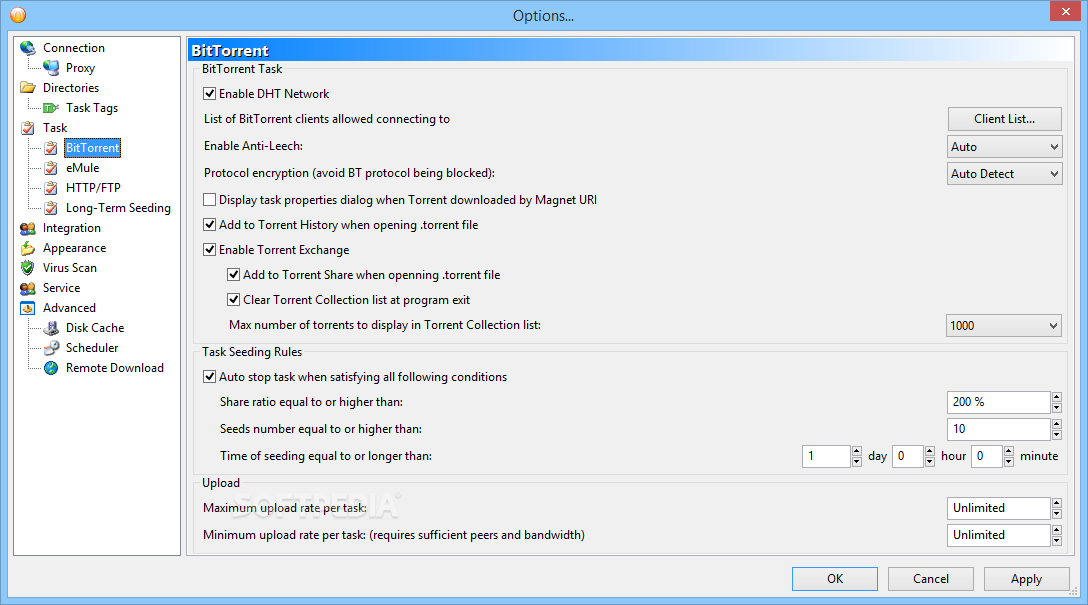Click the Long-Term Seeding icon

[x=51, y=208]
